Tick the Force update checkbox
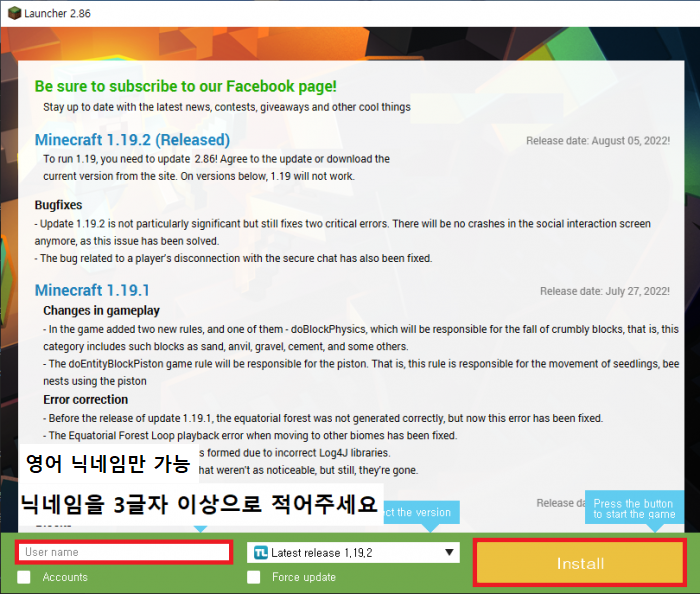Screen dimensions: 700x594 coord(254,577)
